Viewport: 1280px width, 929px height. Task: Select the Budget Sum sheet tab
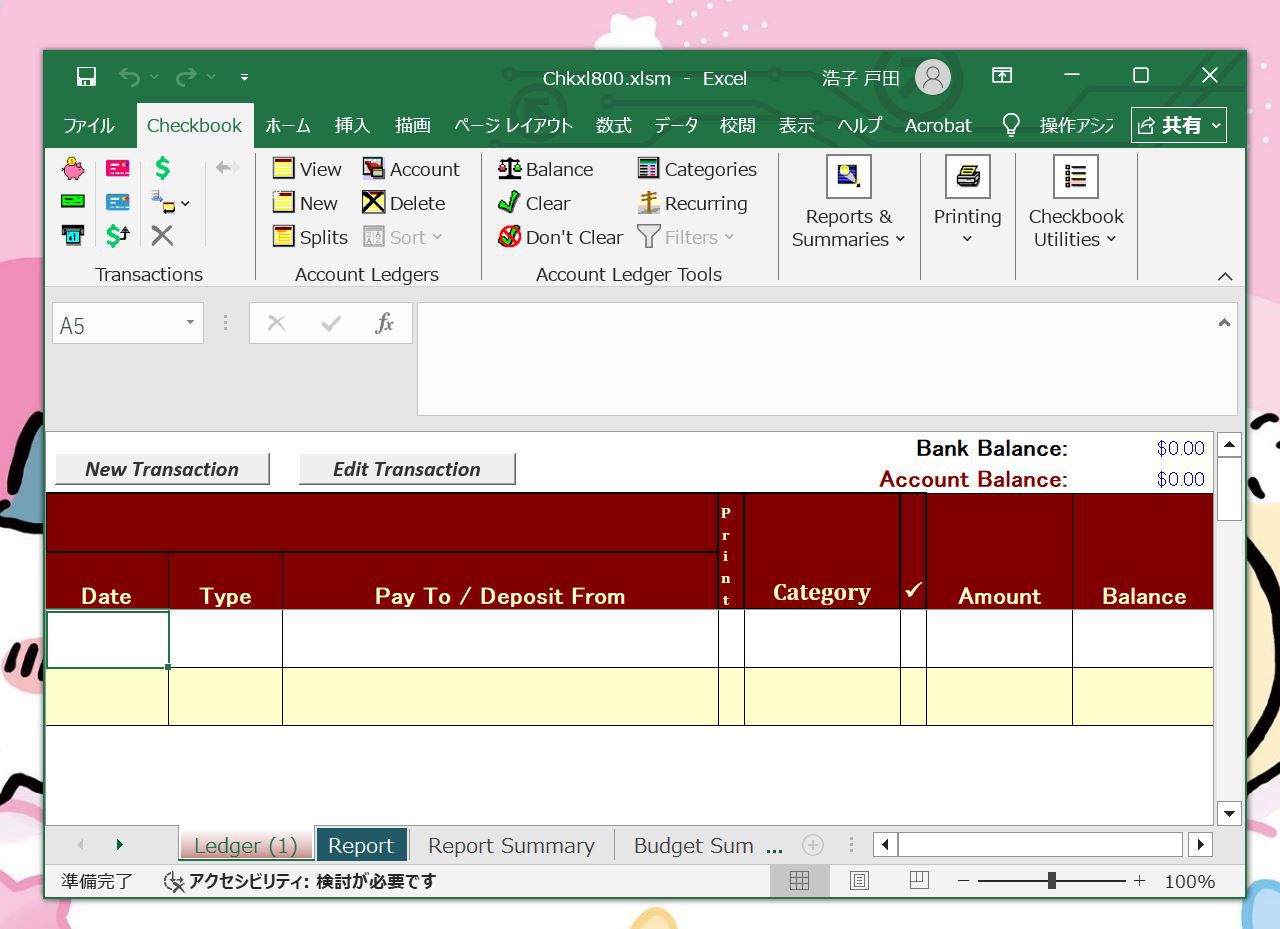[693, 845]
